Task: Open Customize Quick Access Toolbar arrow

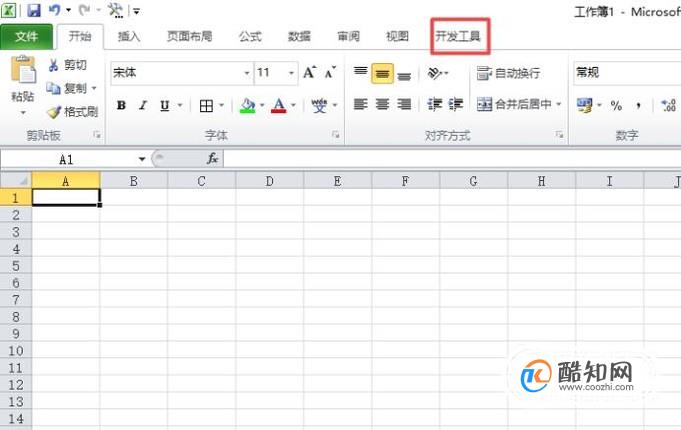Action: (136, 11)
